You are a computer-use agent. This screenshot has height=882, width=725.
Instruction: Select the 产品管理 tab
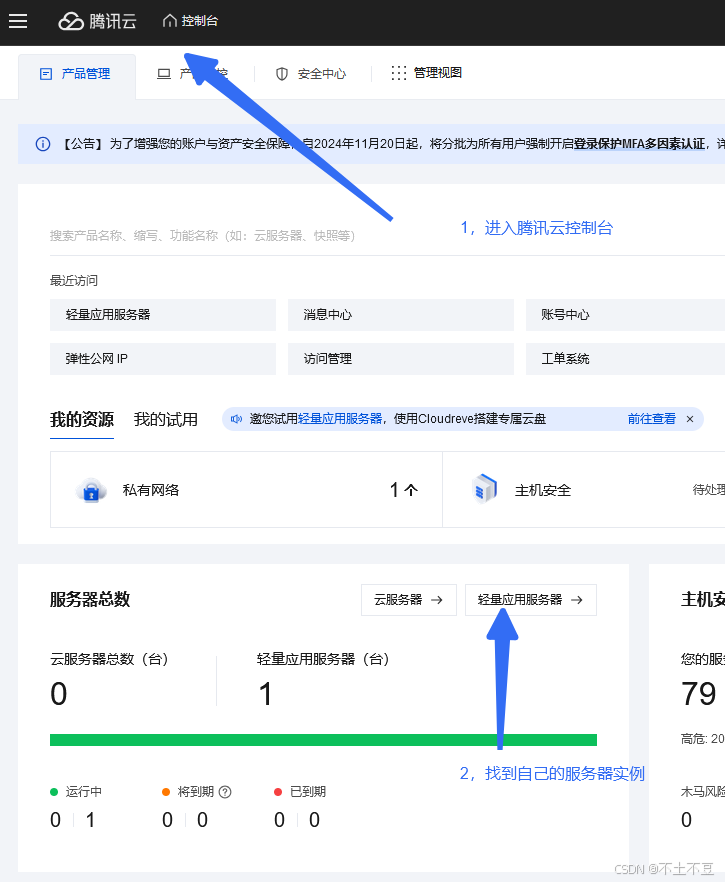[x=77, y=74]
